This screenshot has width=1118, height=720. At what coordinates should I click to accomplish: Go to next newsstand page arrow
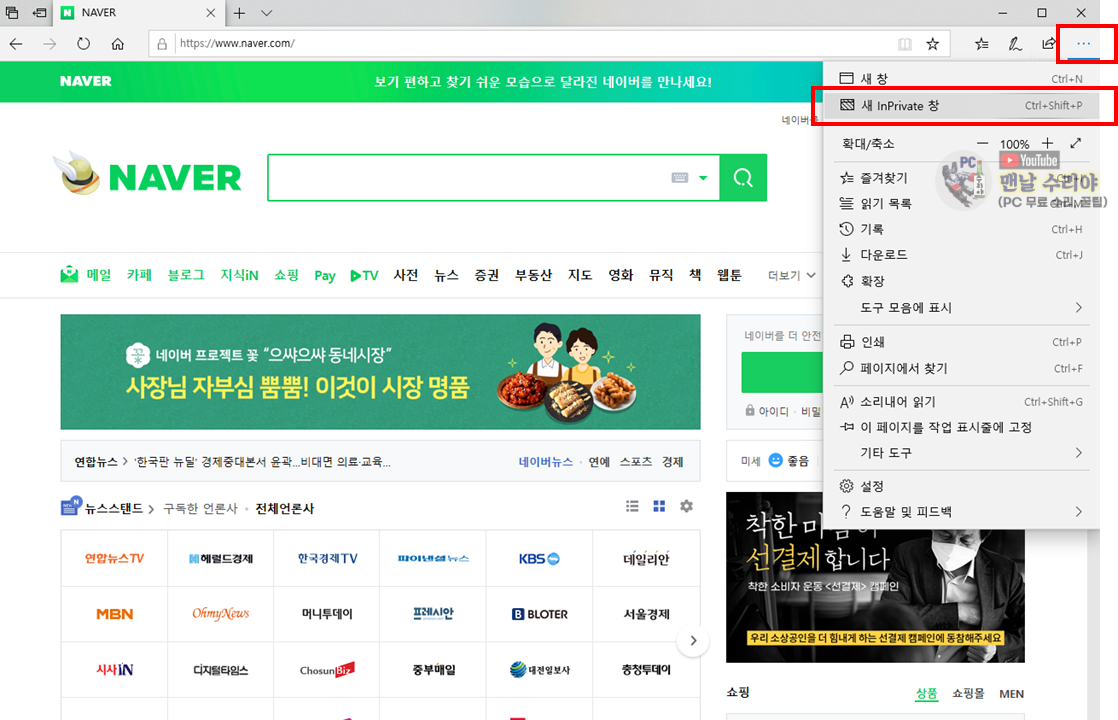[x=693, y=640]
